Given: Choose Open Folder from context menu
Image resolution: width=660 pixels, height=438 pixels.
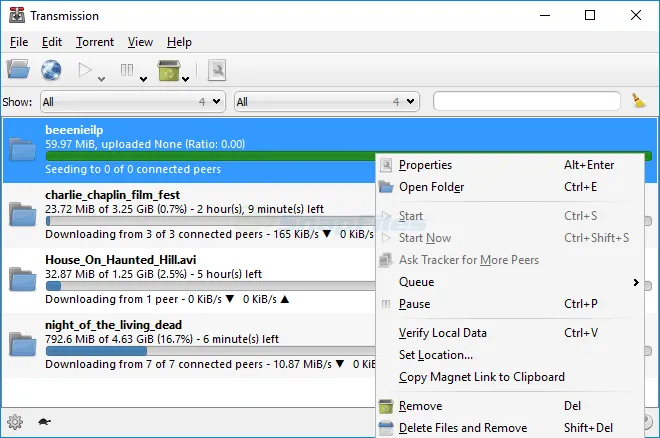Looking at the screenshot, I should tap(509, 187).
